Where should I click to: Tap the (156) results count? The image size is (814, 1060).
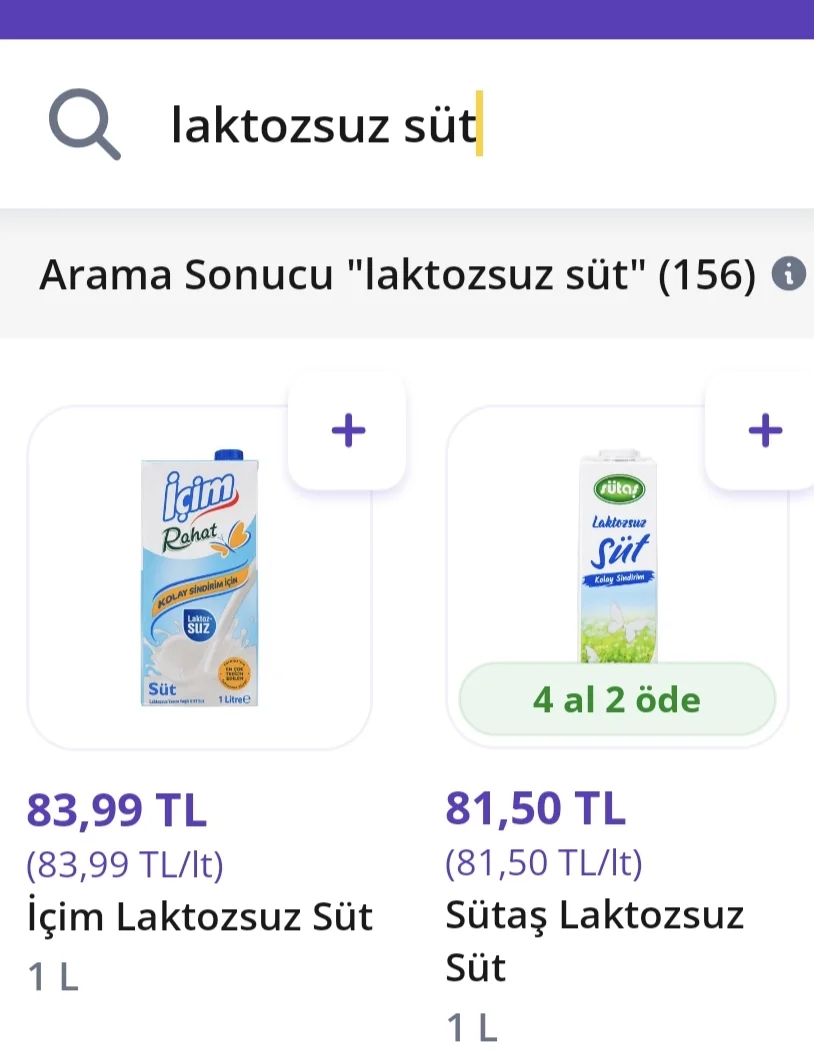[707, 274]
